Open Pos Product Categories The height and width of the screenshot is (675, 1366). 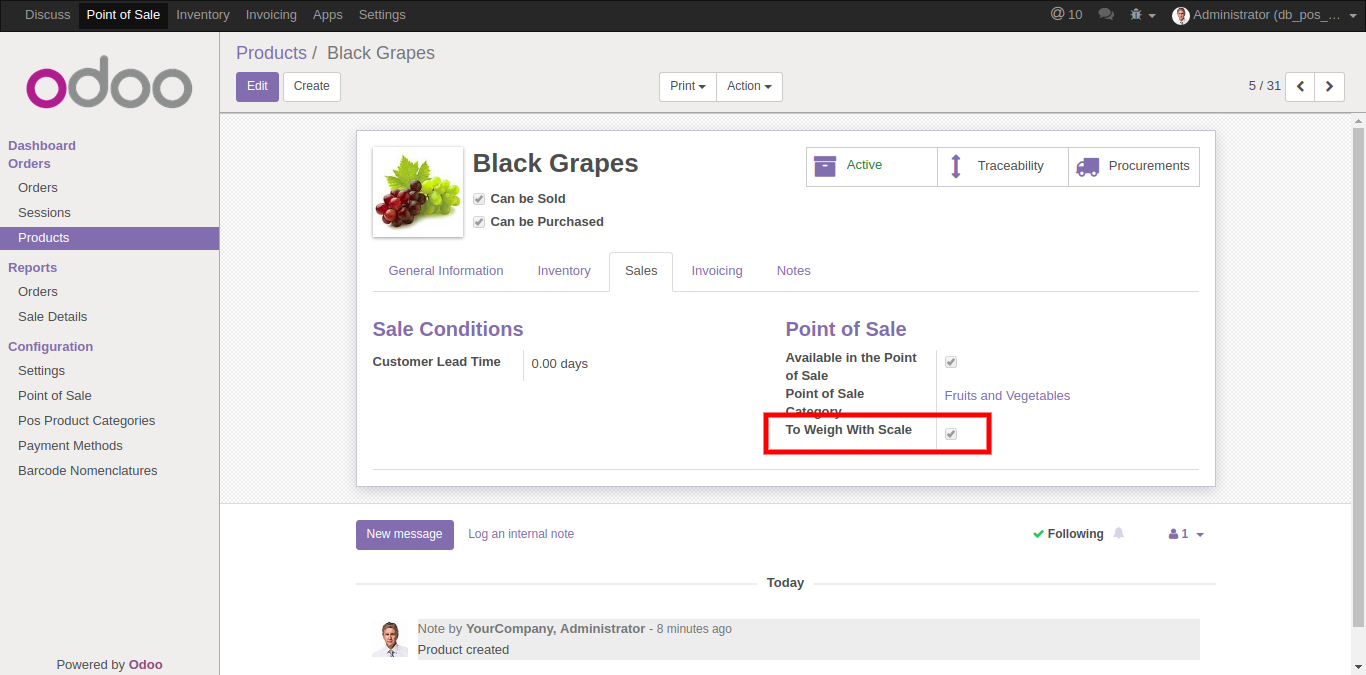tap(87, 421)
